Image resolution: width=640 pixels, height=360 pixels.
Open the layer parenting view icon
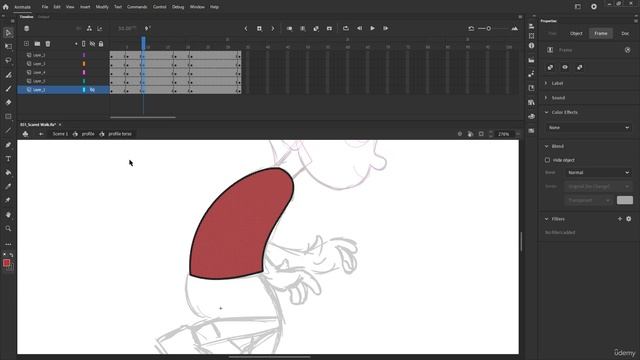[x=89, y=28]
